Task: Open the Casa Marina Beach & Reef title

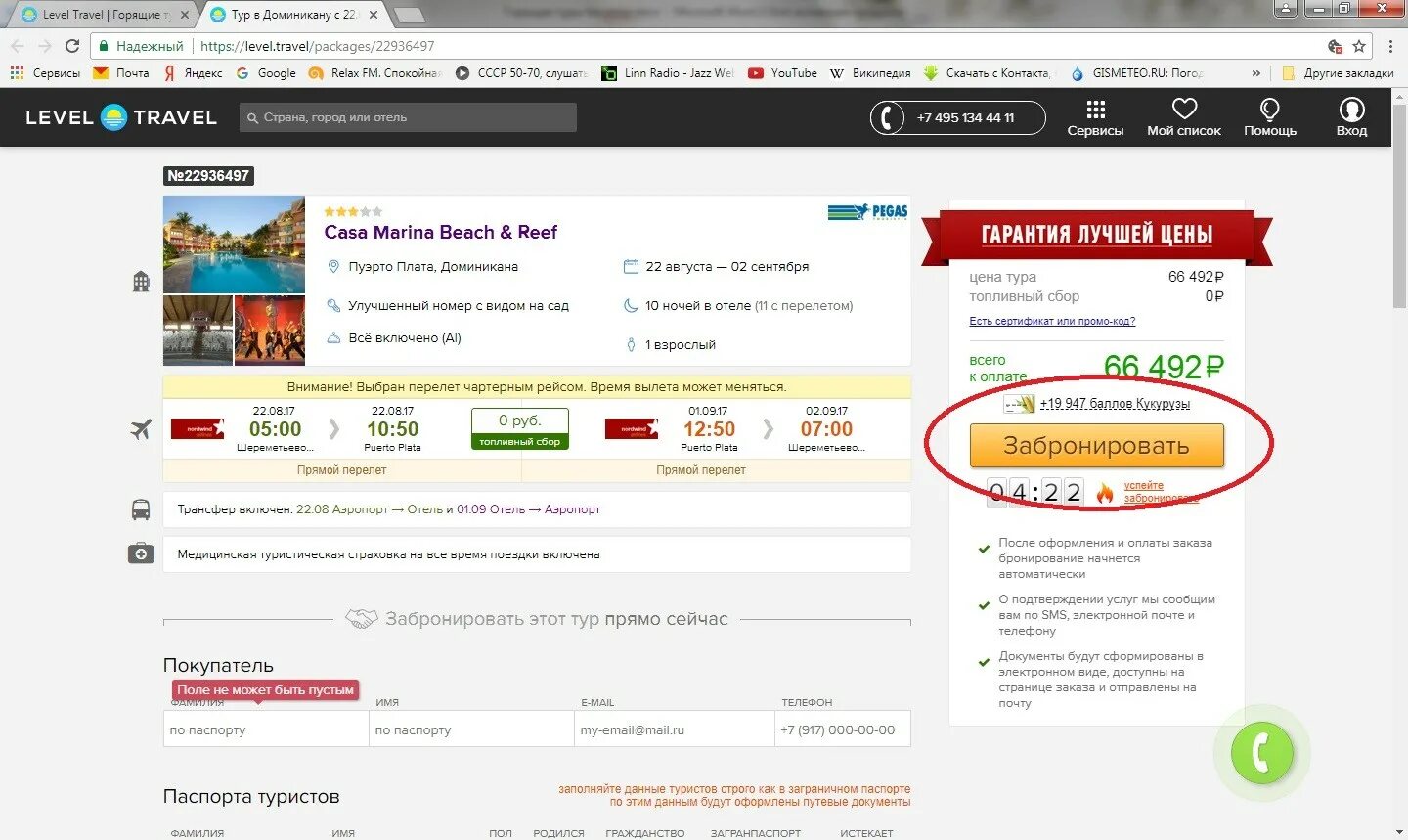Action: pyautogui.click(x=441, y=232)
